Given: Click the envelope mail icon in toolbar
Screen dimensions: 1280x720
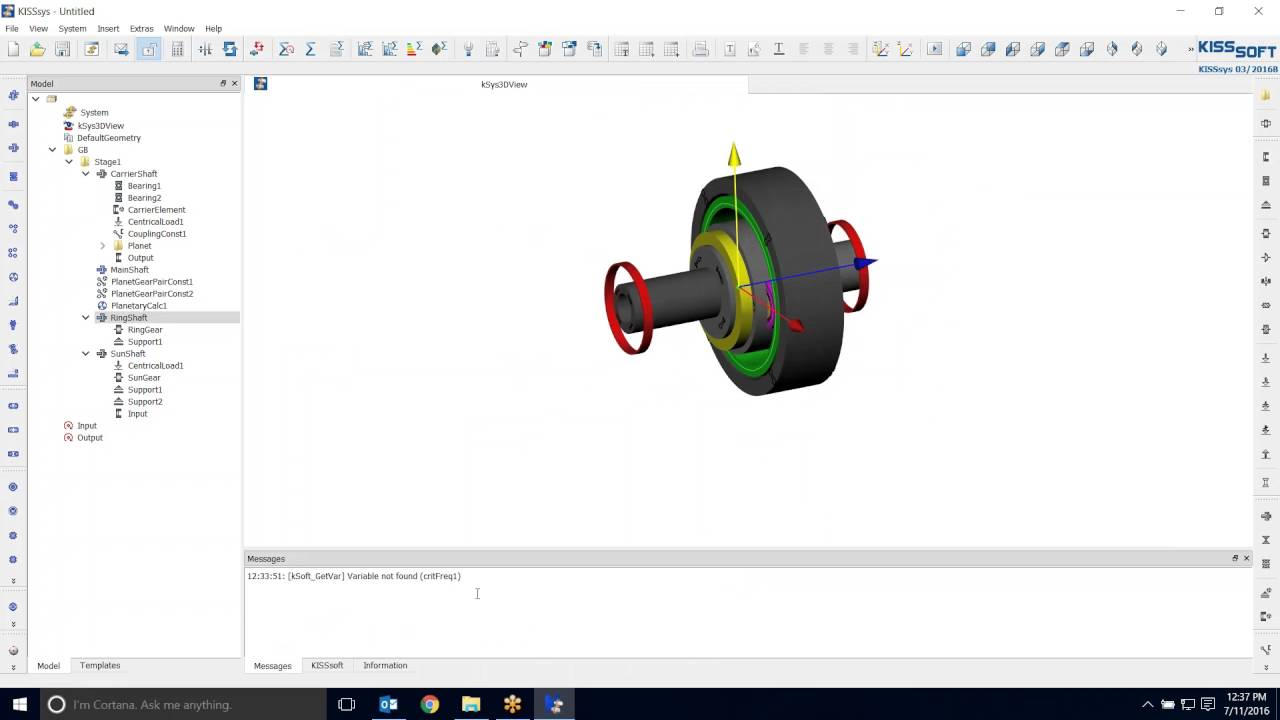Looking at the screenshot, I should [121, 49].
